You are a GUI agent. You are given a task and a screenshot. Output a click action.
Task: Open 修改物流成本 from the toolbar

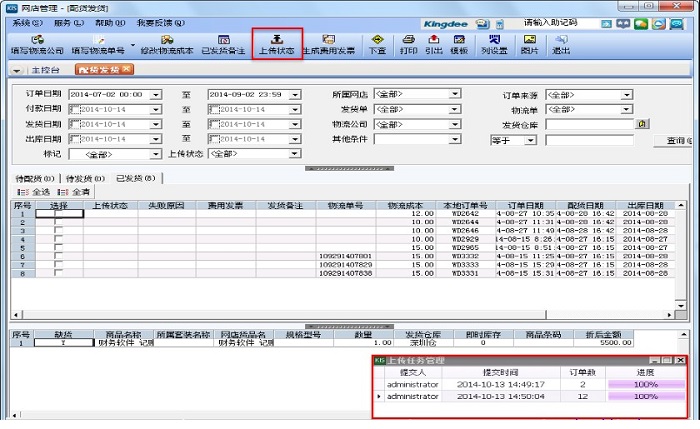point(164,43)
